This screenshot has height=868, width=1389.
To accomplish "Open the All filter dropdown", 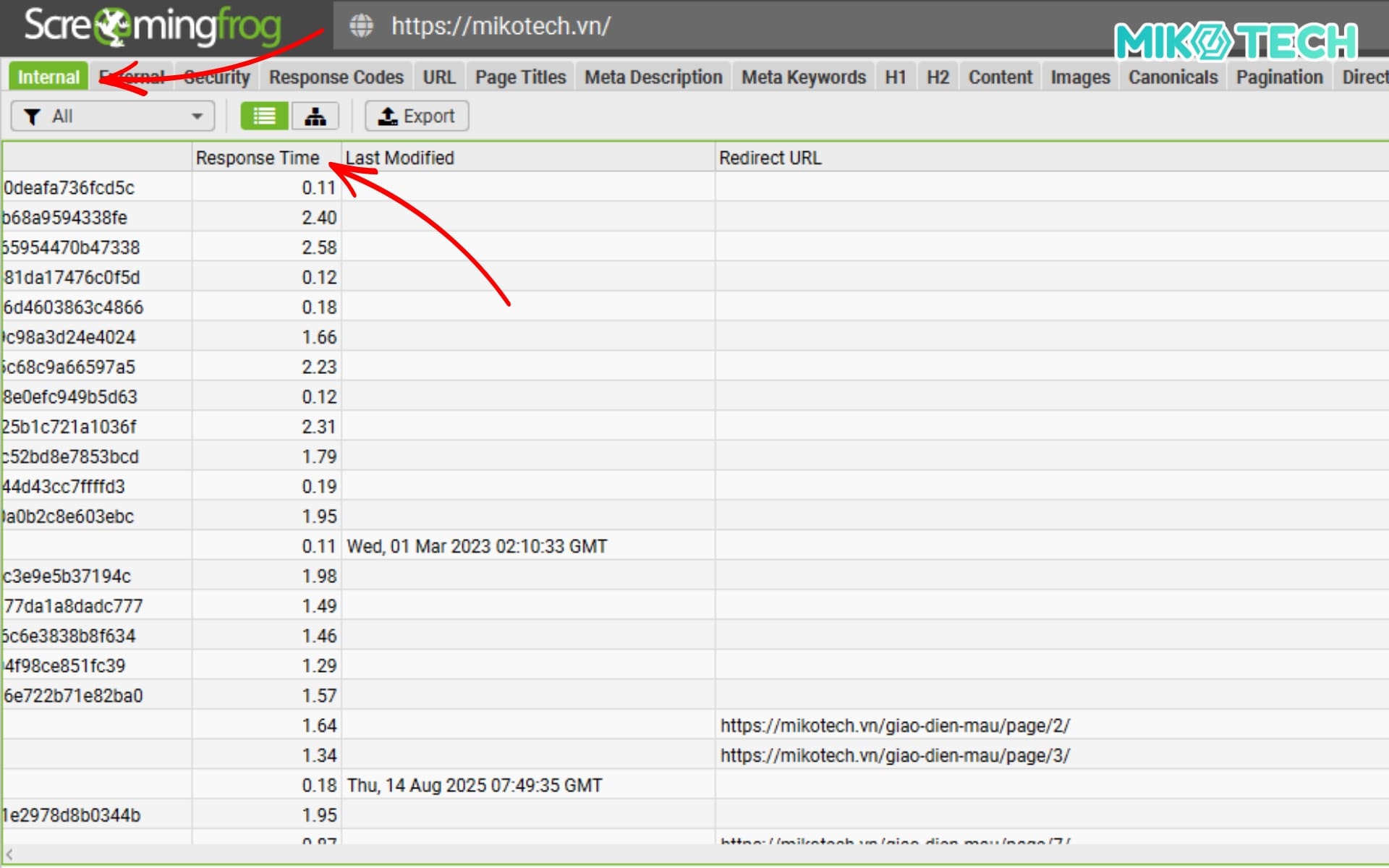I will [112, 116].
